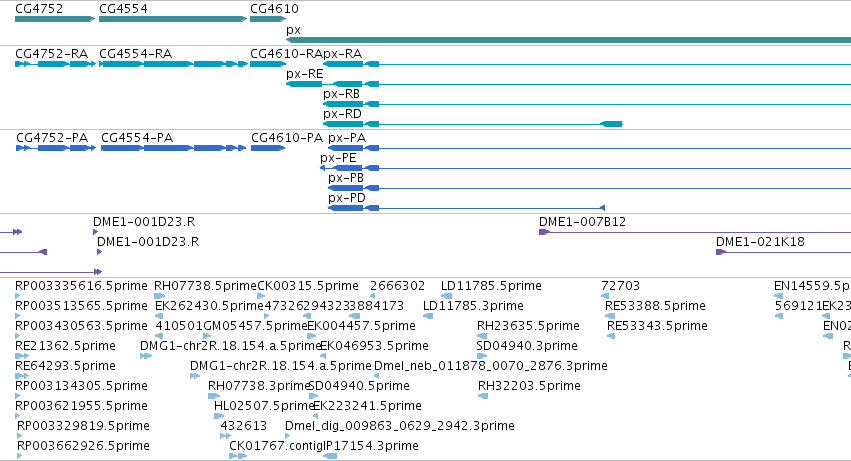Open the CG4610-RA transcript label
This screenshot has width=851, height=461.
[287, 54]
